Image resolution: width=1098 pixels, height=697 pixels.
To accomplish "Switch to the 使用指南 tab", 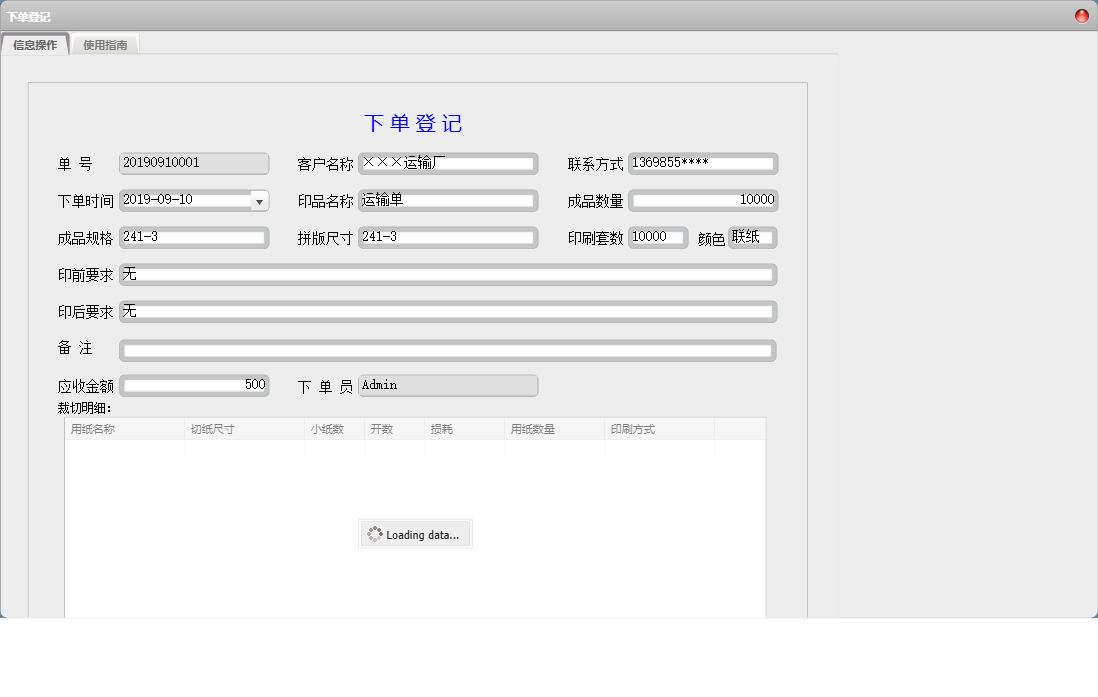I will (x=105, y=45).
